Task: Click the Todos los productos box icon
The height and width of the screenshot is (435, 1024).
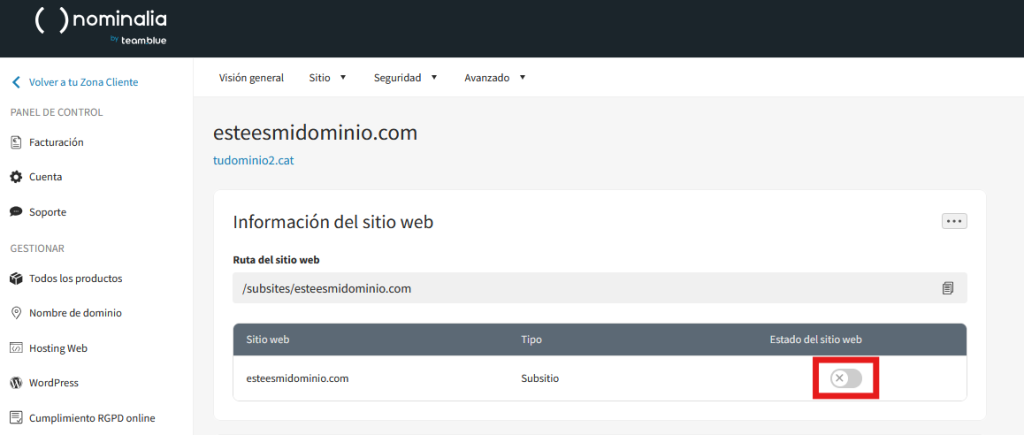Action: pyautogui.click(x=16, y=279)
